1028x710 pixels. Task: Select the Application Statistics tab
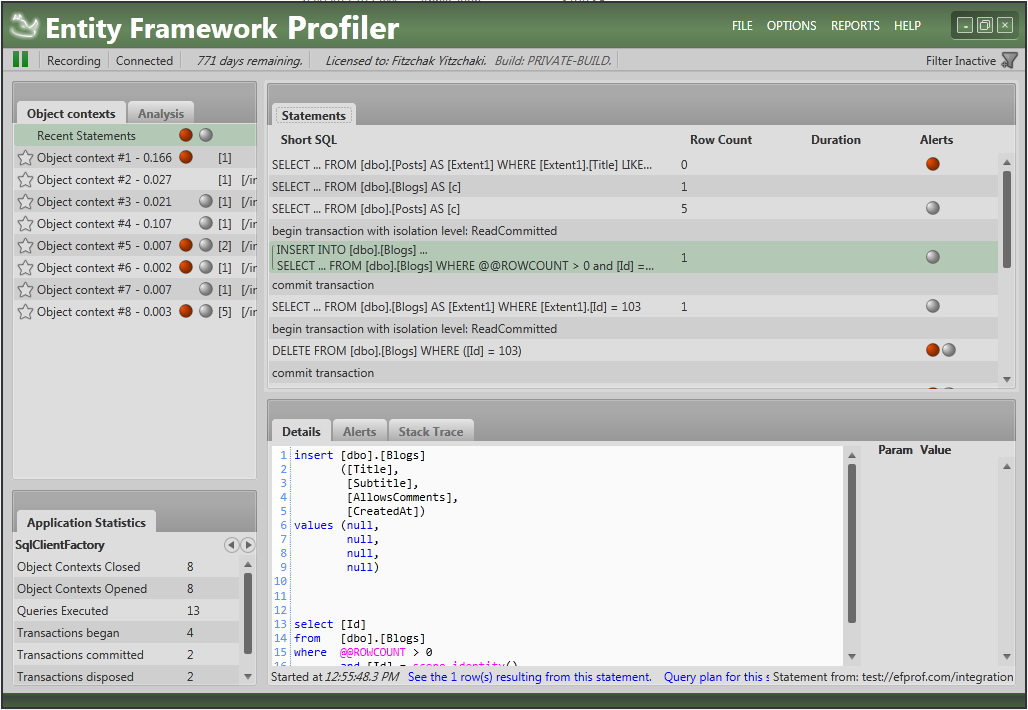pyautogui.click(x=86, y=523)
